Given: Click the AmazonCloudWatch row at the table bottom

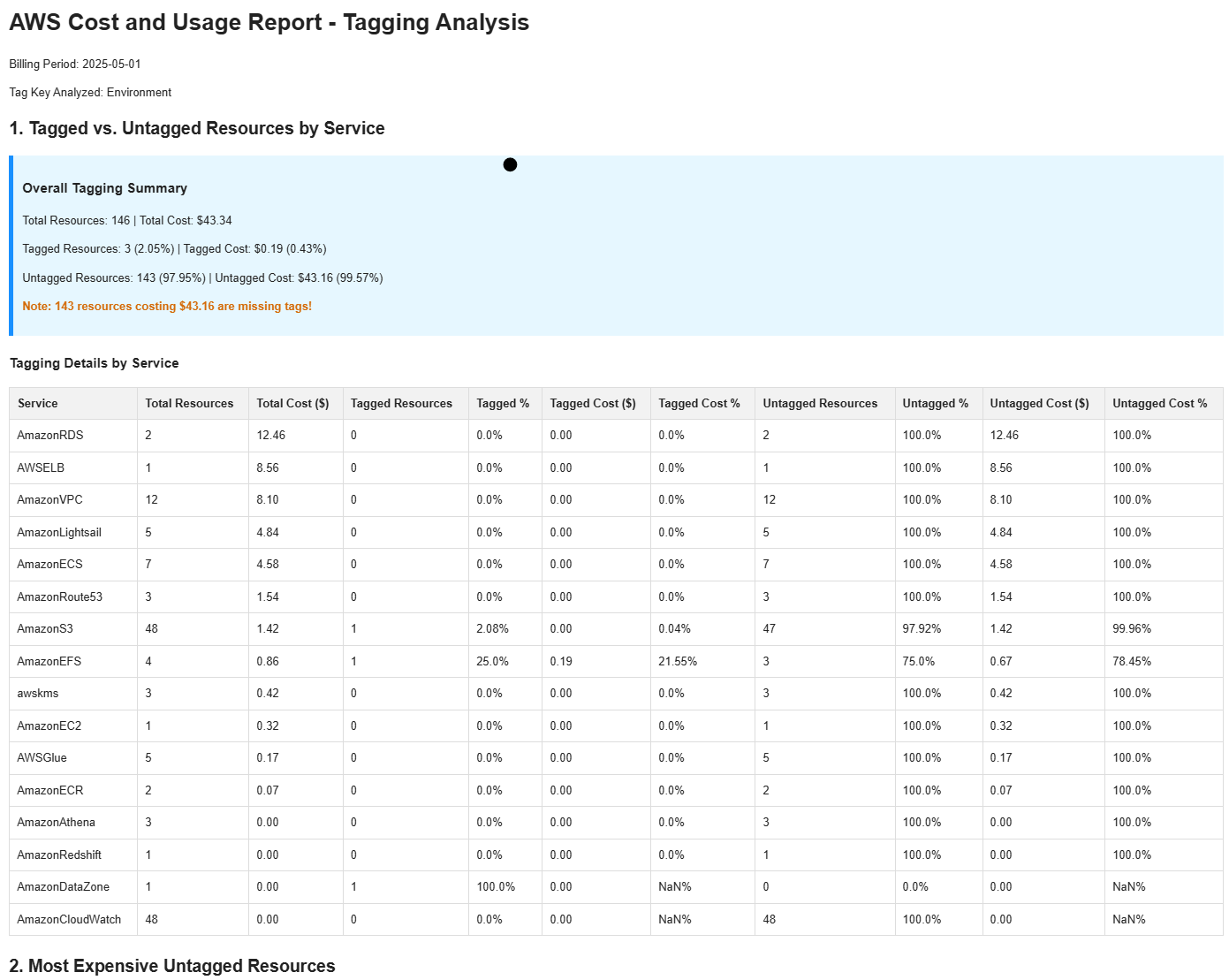Looking at the screenshot, I should (68, 919).
